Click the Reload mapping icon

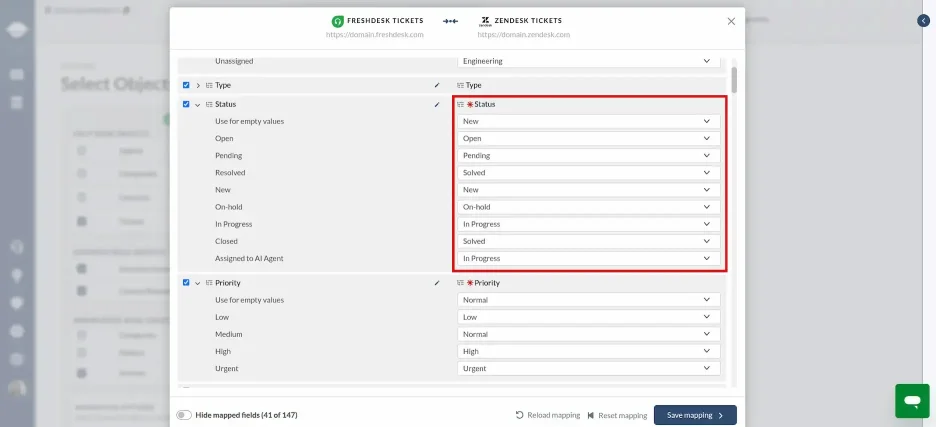519,415
